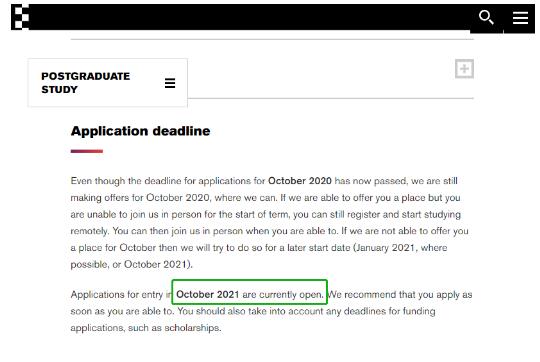This screenshot has height=362, width=540.
Task: Click the bold October 2021 text
Action: coord(208,294)
